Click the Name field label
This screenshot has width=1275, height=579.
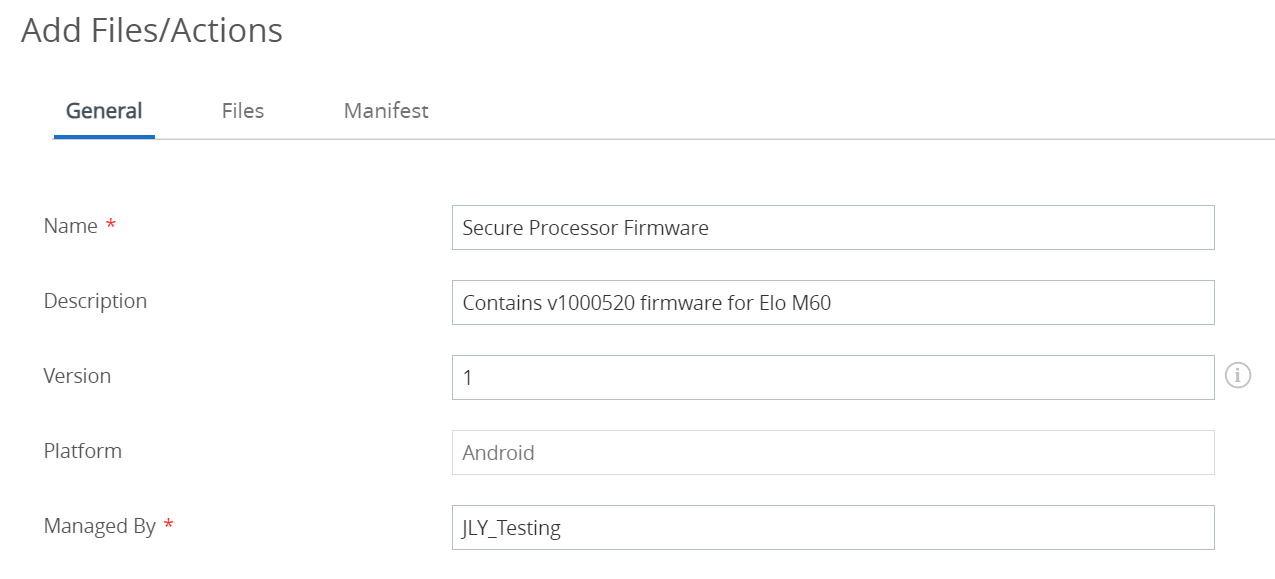(71, 226)
